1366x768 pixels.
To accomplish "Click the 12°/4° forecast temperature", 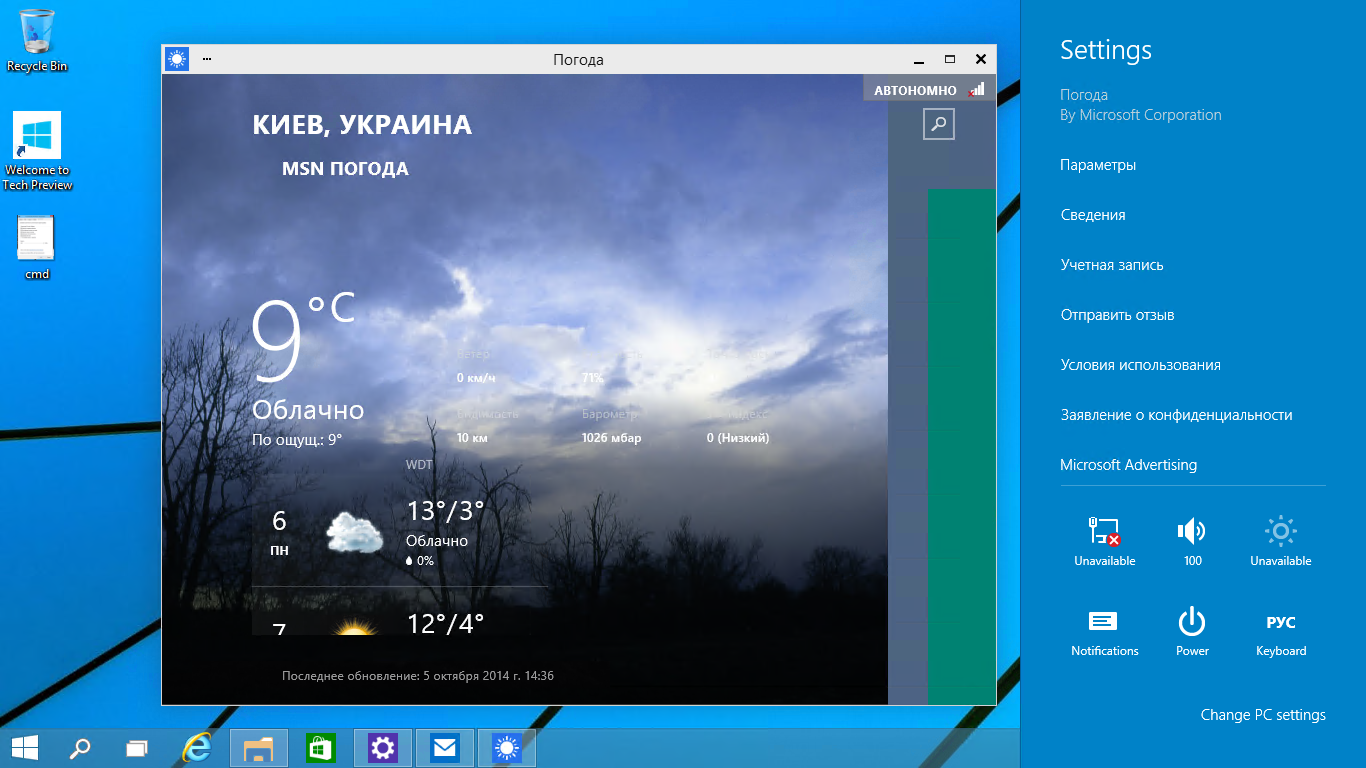I will coord(445,623).
